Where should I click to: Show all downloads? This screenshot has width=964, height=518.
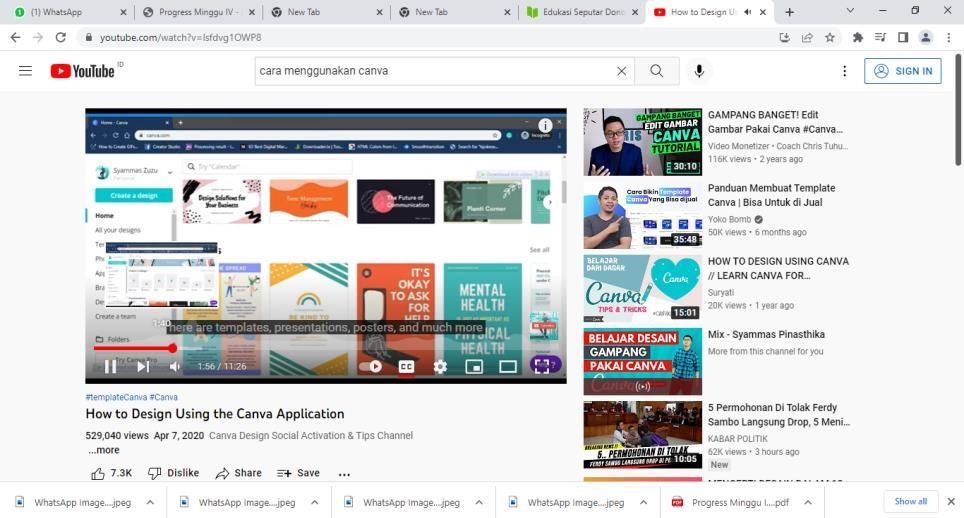tap(911, 501)
